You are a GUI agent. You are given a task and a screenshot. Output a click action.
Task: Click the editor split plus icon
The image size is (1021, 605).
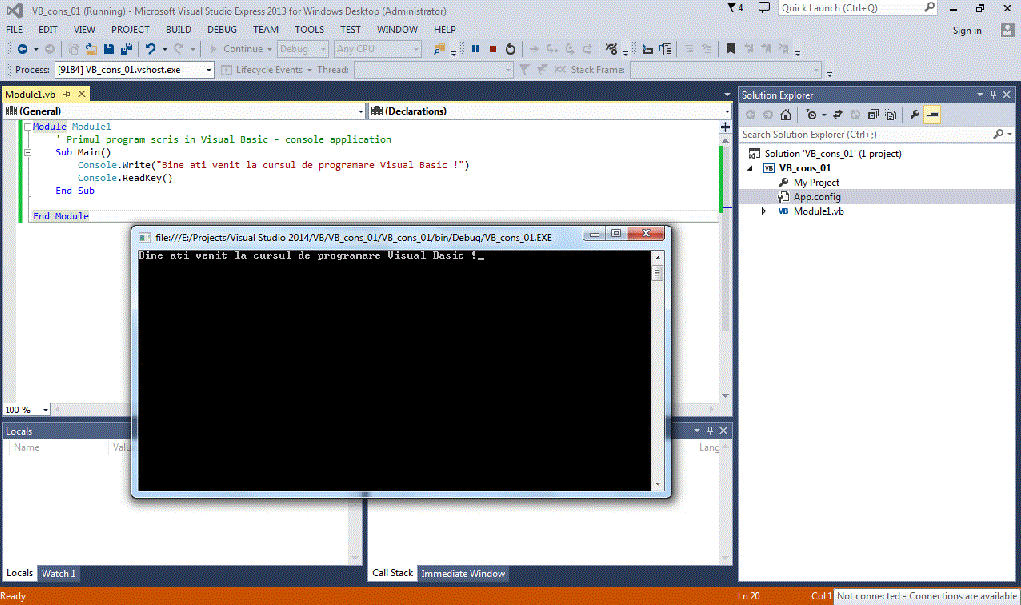click(x=725, y=127)
